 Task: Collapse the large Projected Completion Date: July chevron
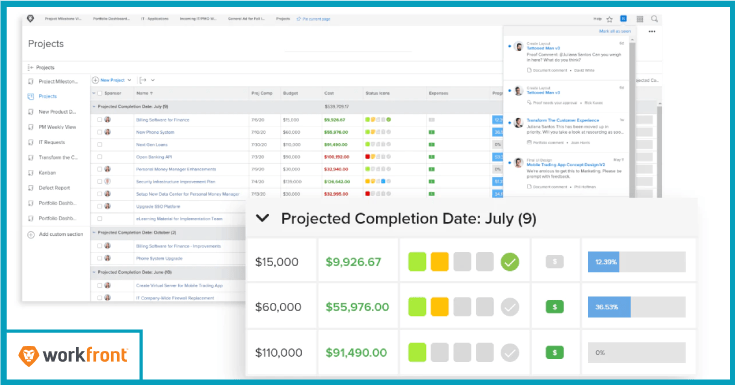click(x=262, y=218)
